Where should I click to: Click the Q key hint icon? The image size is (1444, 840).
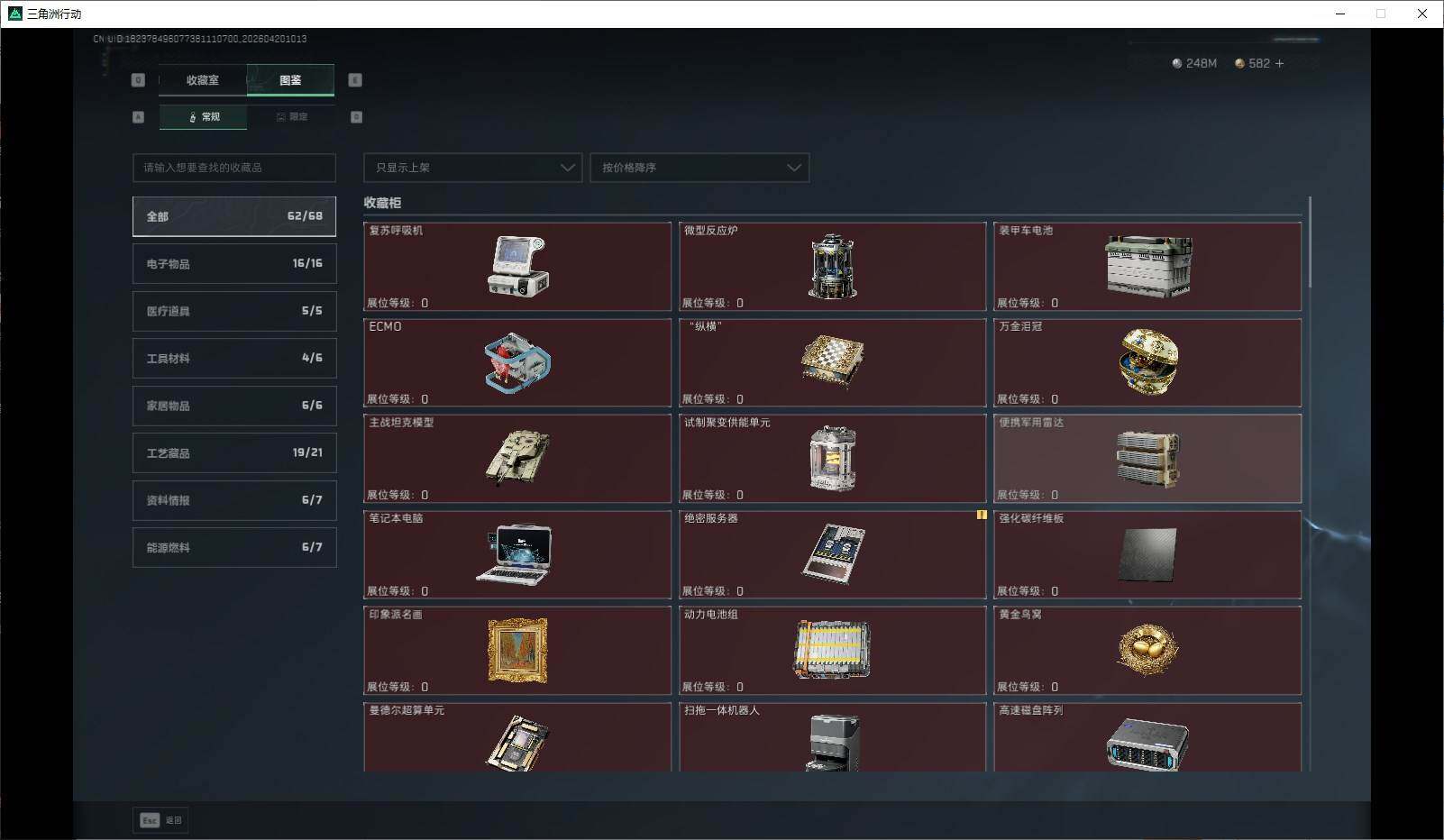pyautogui.click(x=138, y=80)
